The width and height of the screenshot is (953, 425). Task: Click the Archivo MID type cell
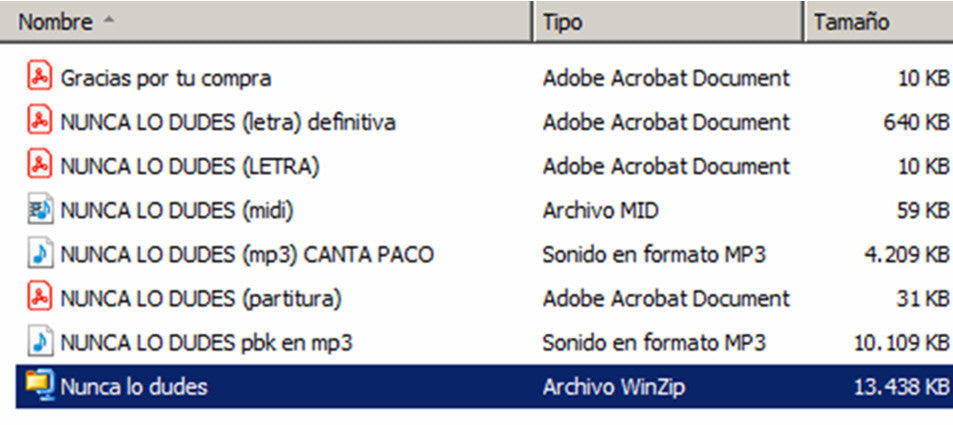601,210
